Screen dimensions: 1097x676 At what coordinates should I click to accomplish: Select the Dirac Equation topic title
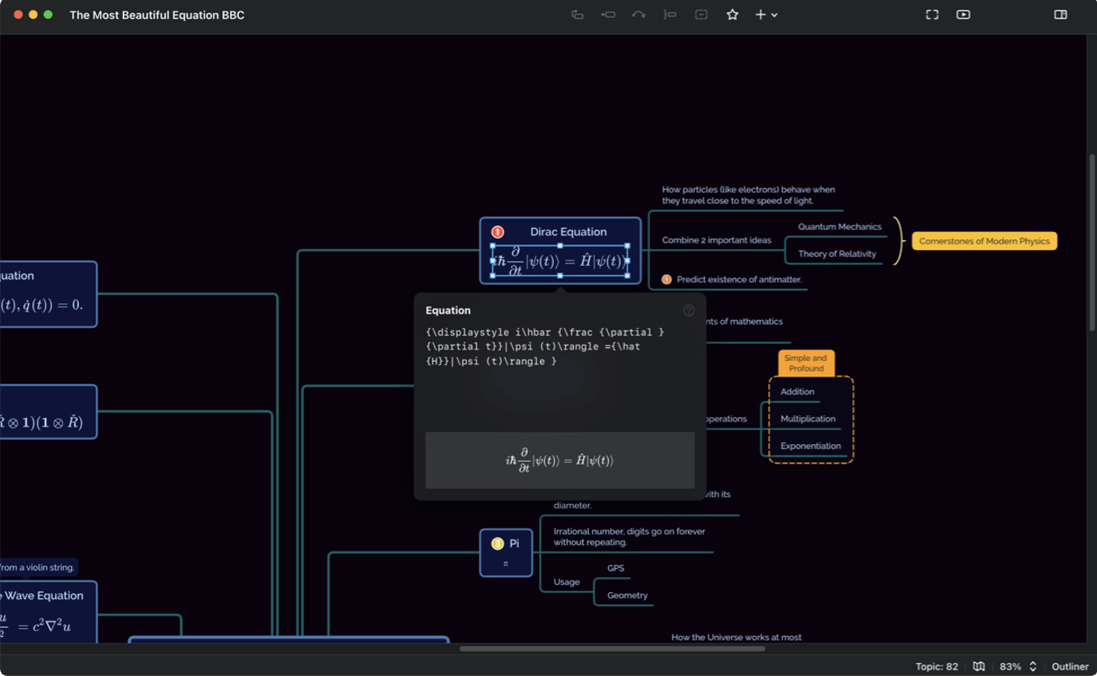568,232
